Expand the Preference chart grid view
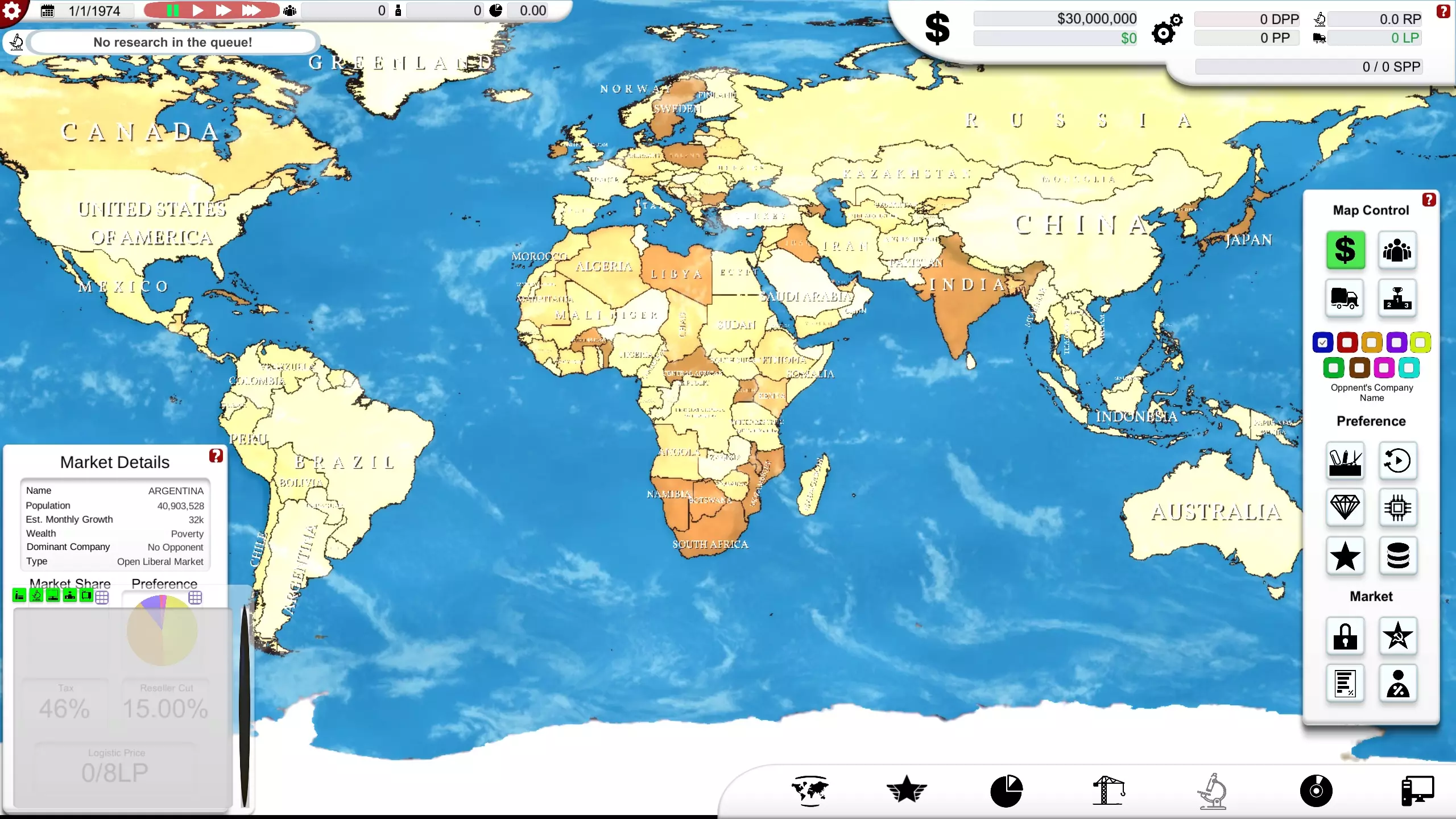1456x819 pixels. (195, 597)
